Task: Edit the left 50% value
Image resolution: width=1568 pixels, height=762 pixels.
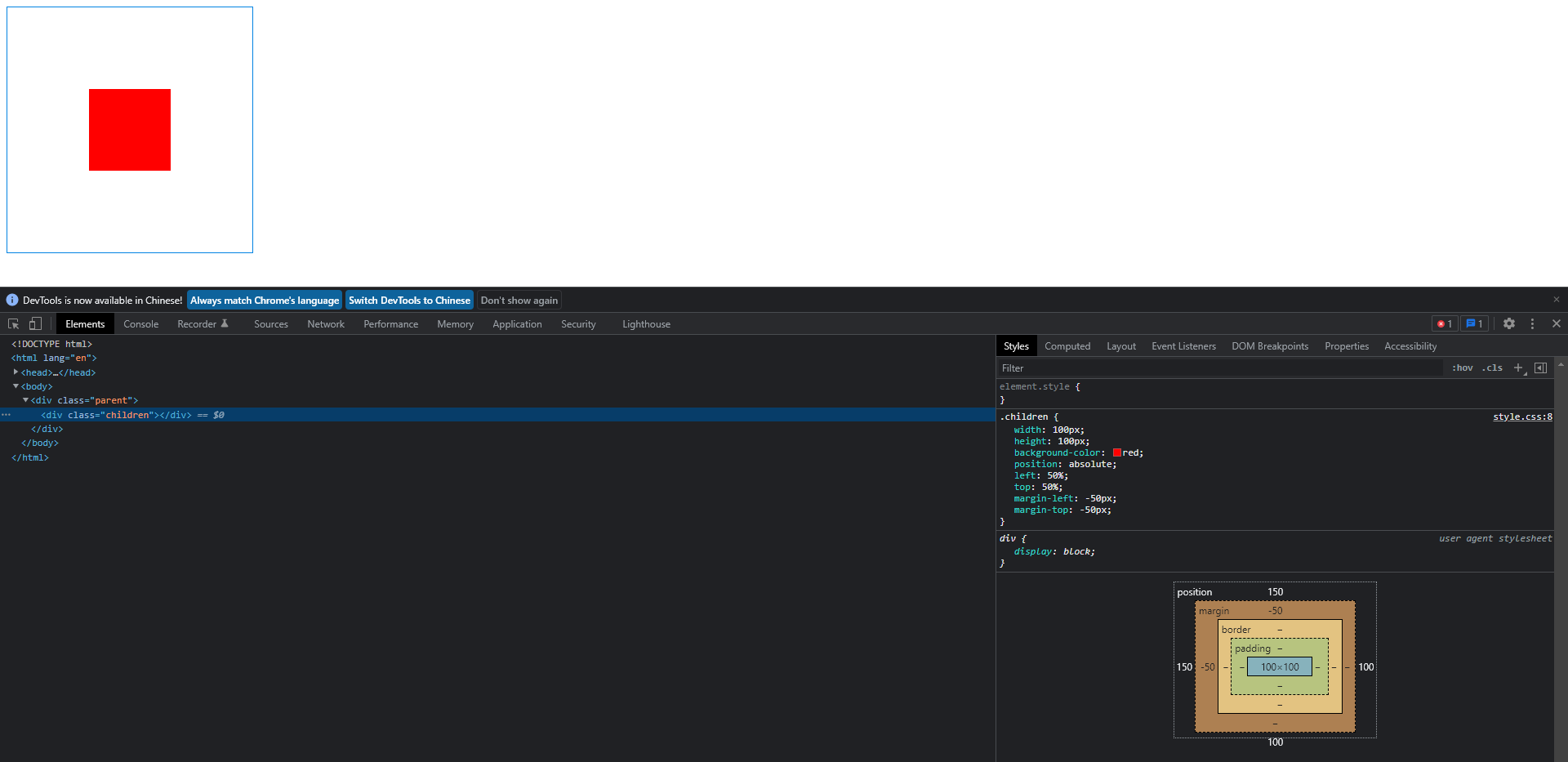Action: (1056, 475)
